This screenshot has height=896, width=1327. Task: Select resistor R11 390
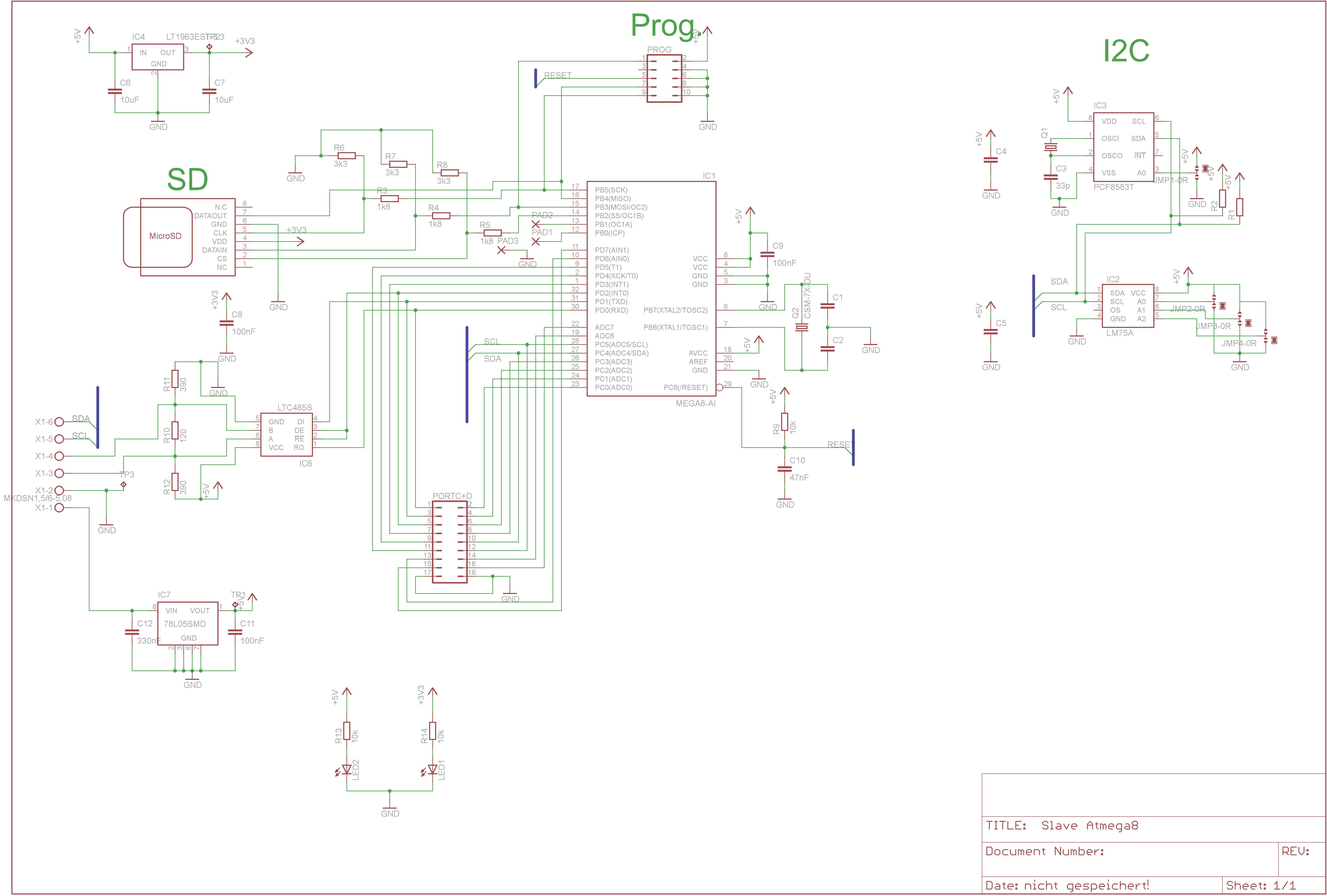coord(175,379)
